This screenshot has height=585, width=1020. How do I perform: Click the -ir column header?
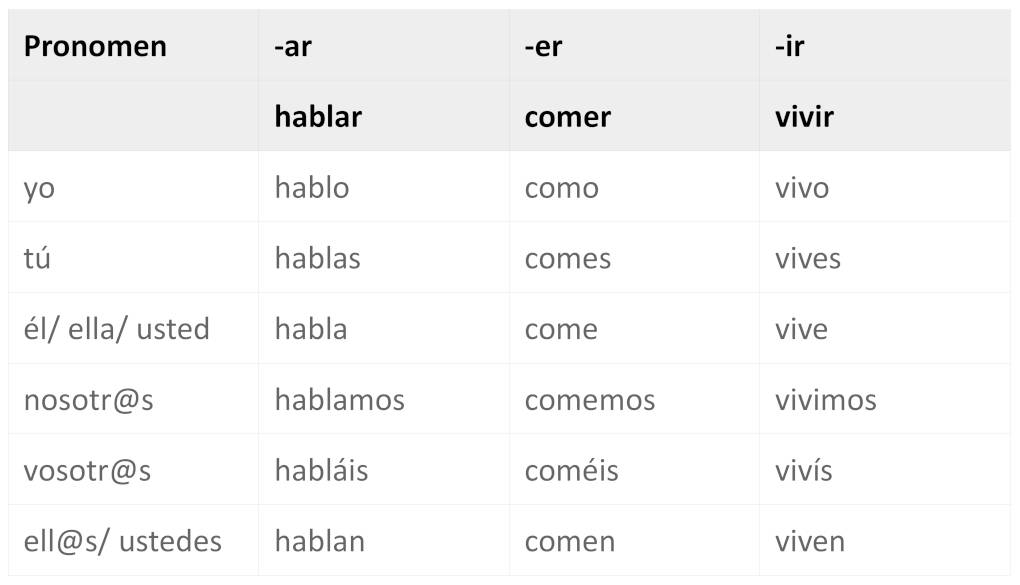point(790,46)
